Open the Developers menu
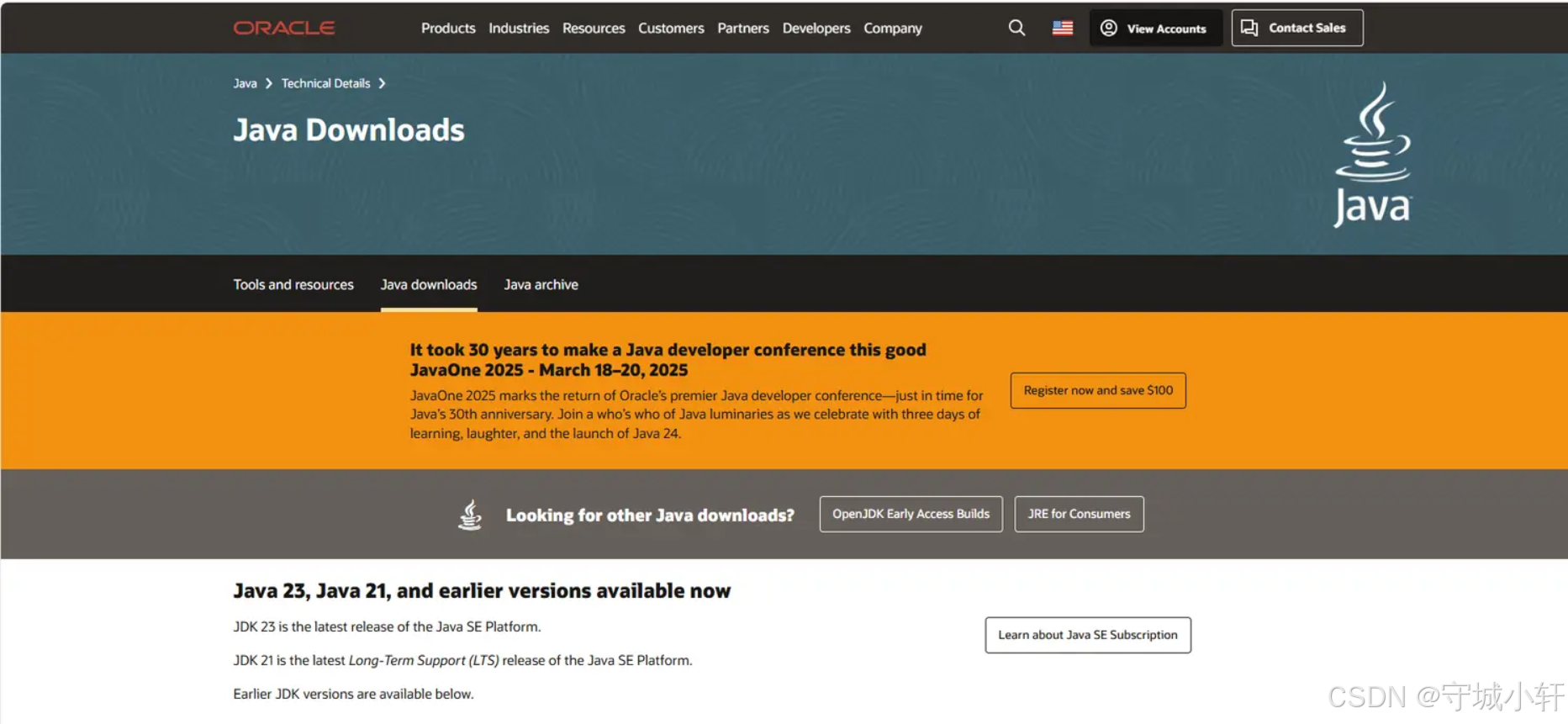The height and width of the screenshot is (724, 1568). tap(816, 28)
